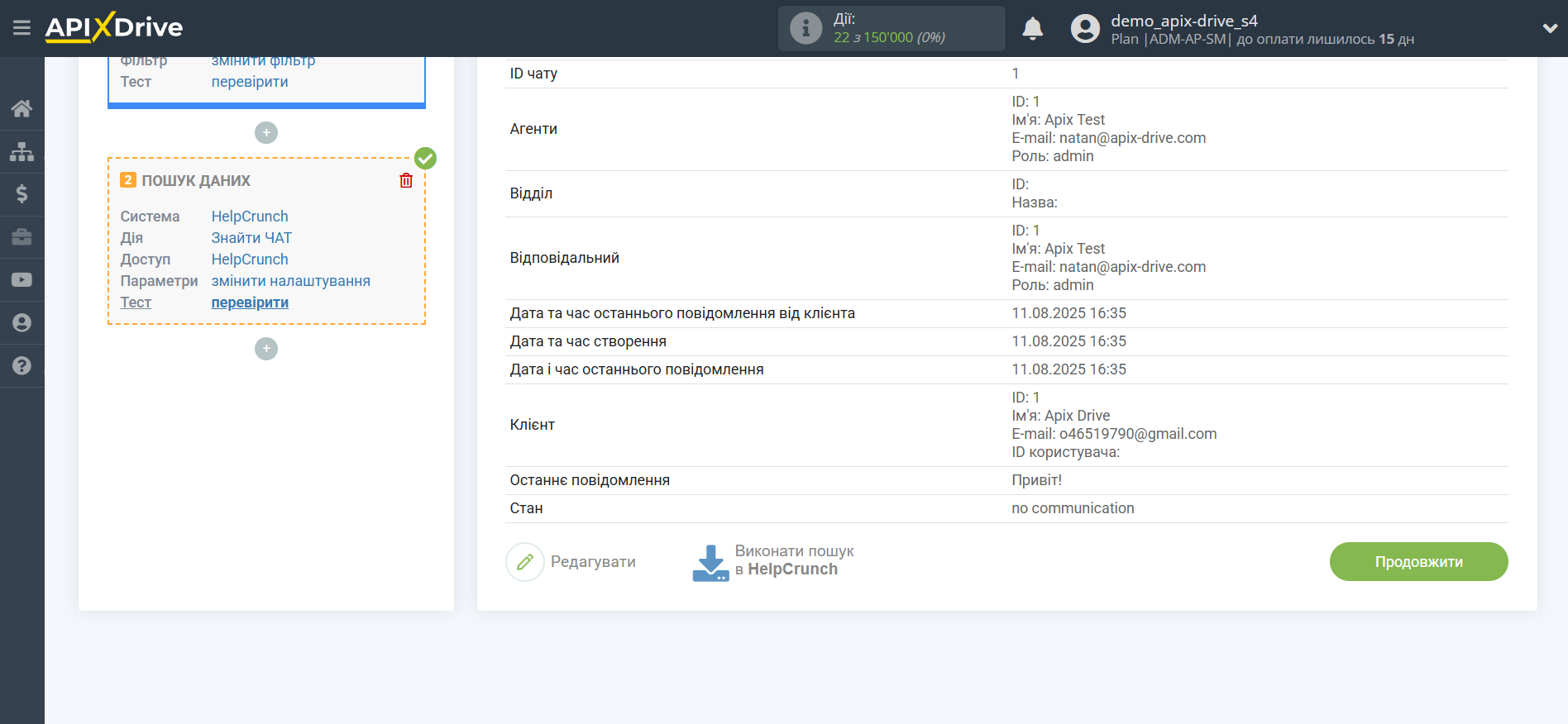
Task: Click змінити налаштування link
Action: (x=291, y=281)
